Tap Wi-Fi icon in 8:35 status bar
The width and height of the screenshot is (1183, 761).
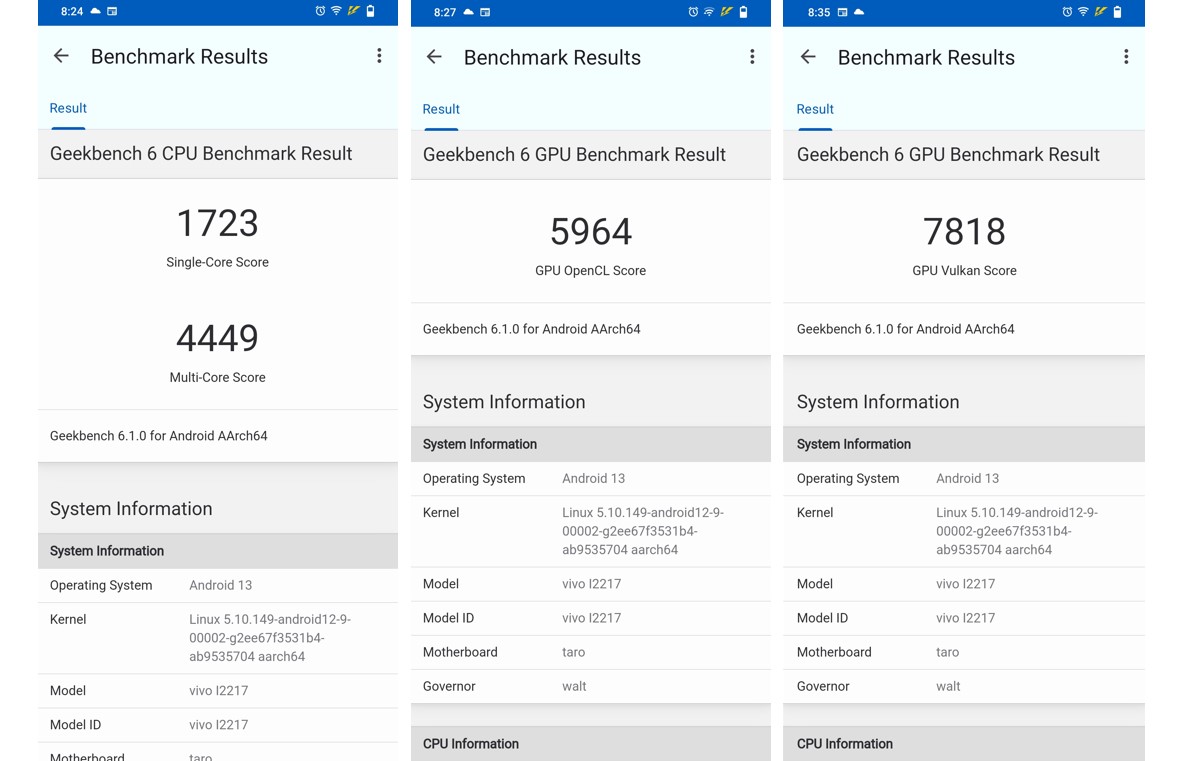point(1083,12)
